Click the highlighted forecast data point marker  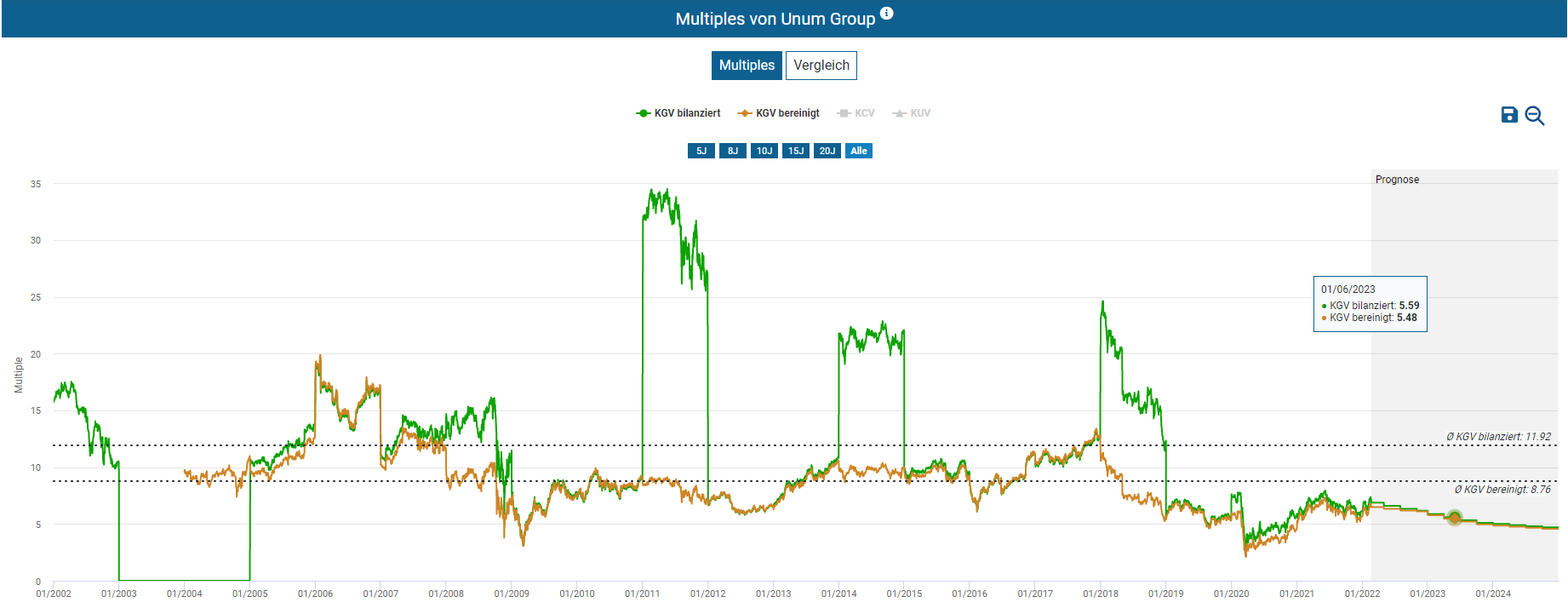coord(1454,517)
